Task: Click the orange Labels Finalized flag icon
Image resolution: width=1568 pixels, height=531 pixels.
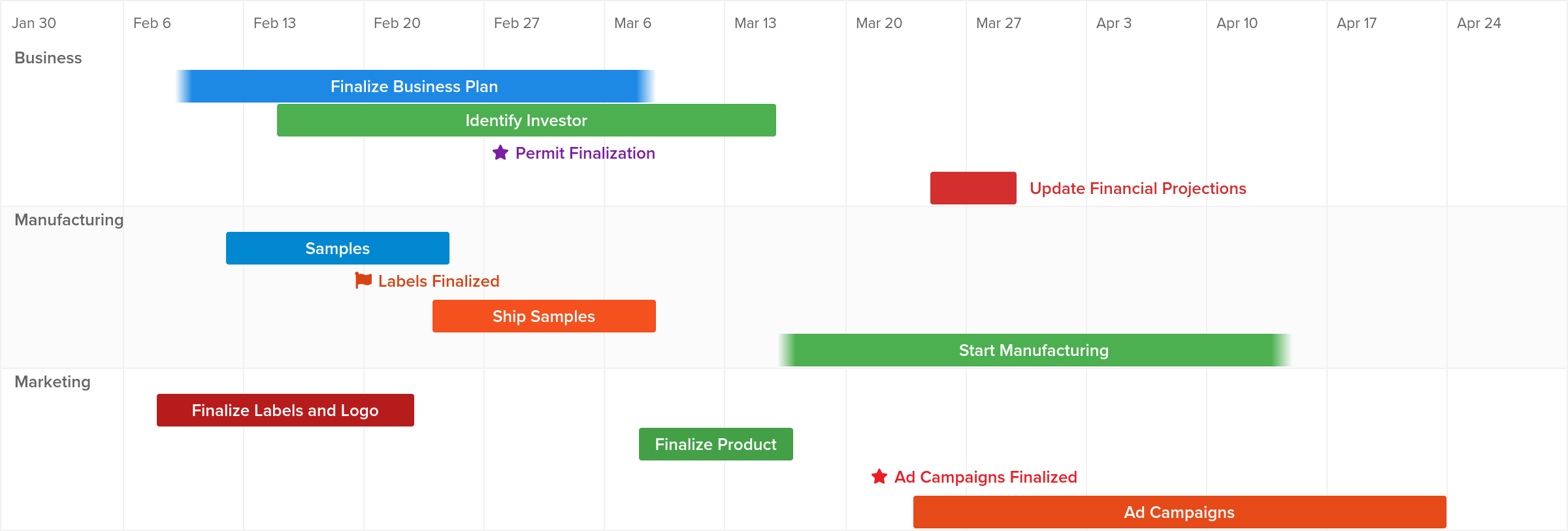Action: point(363,280)
